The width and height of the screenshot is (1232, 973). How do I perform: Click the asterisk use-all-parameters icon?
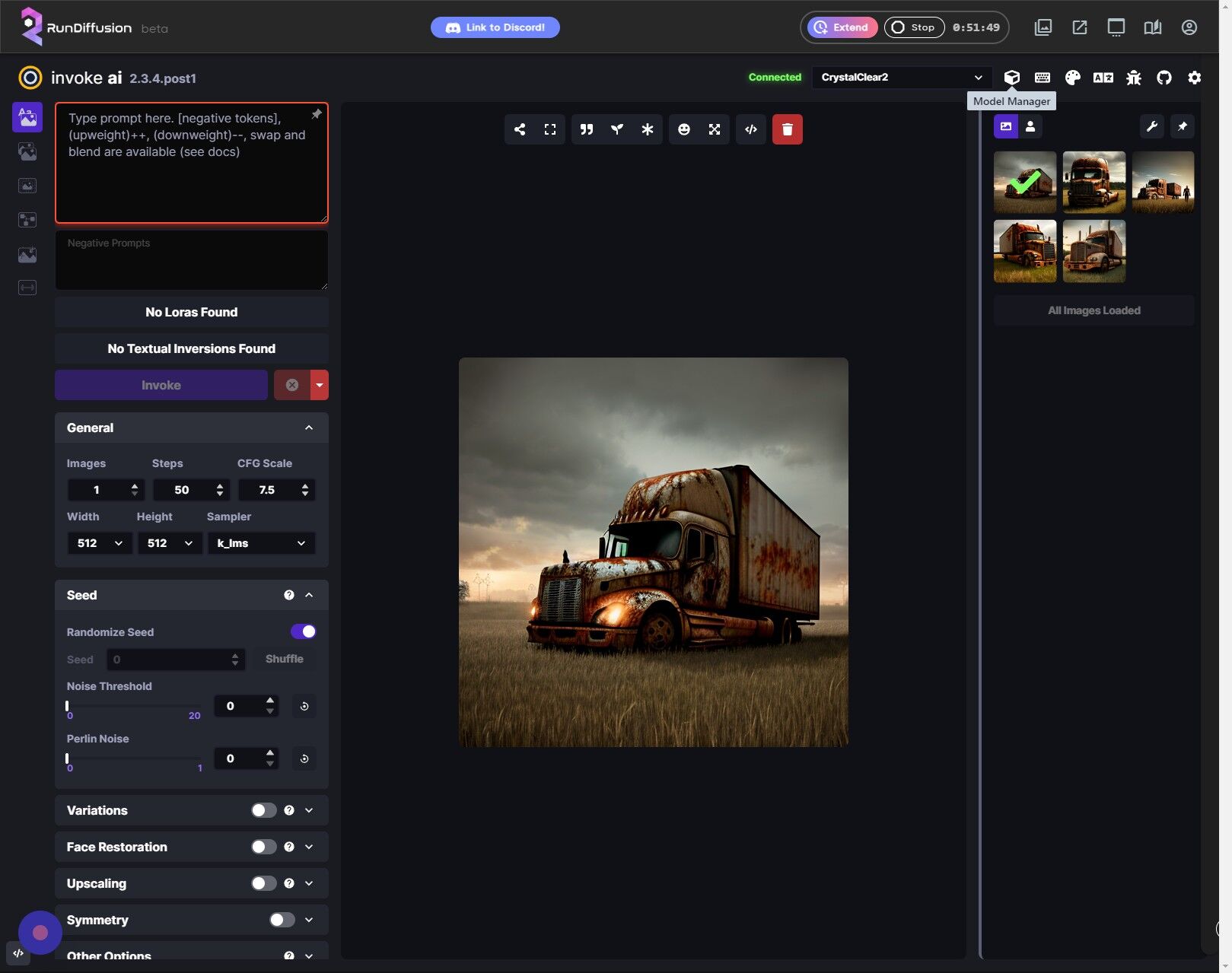(648, 129)
